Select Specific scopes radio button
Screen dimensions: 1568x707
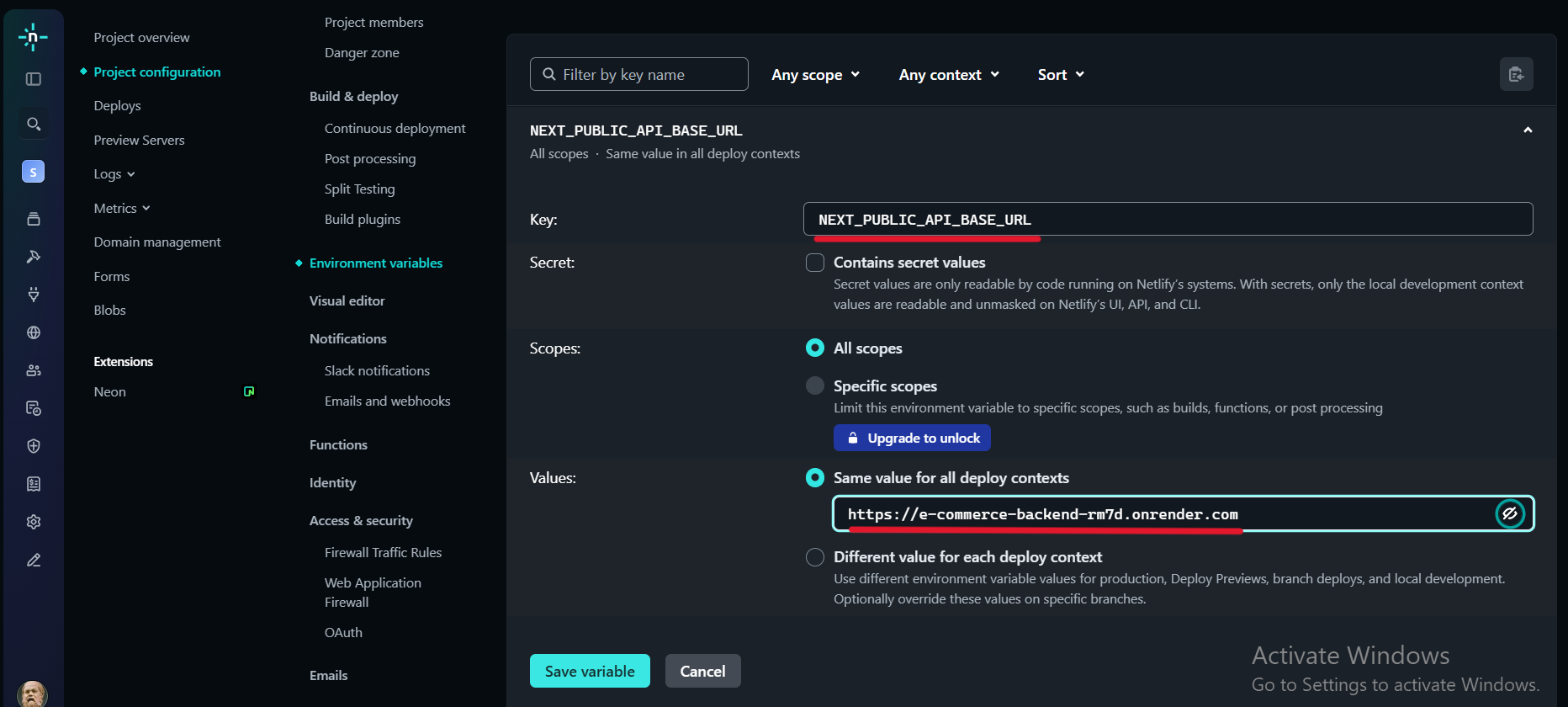815,385
